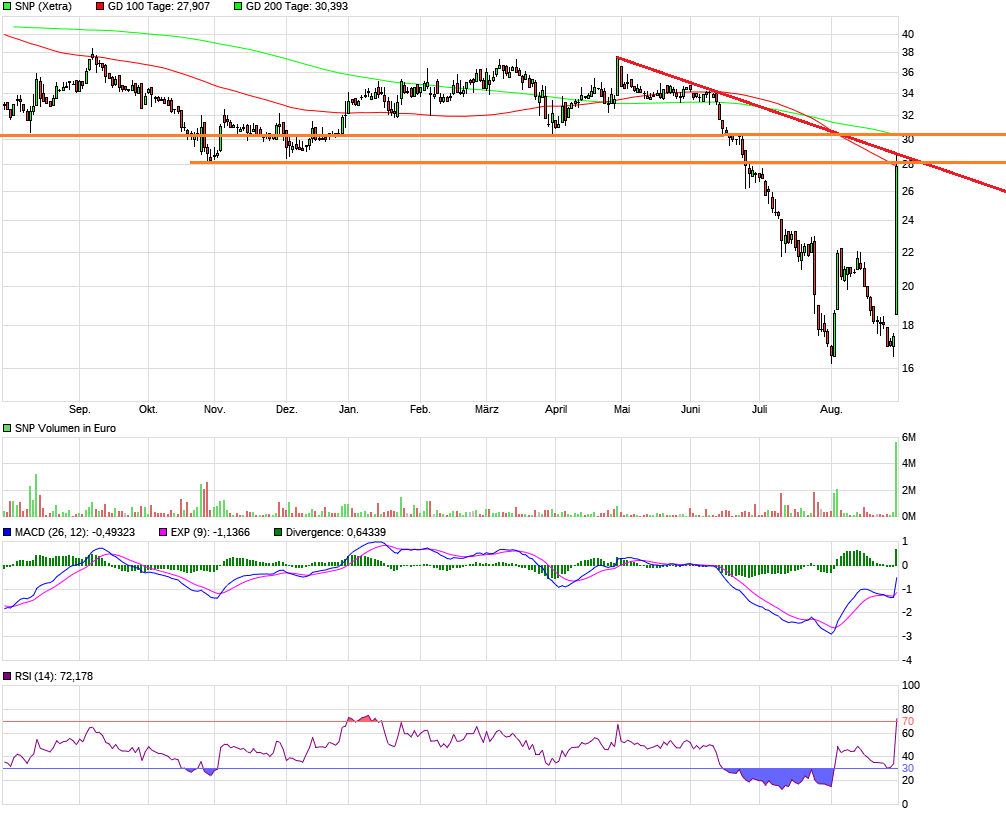Screen dimensions: 1006x814
Task: Click the 'Okt.' month axis label
Action: 148,409
